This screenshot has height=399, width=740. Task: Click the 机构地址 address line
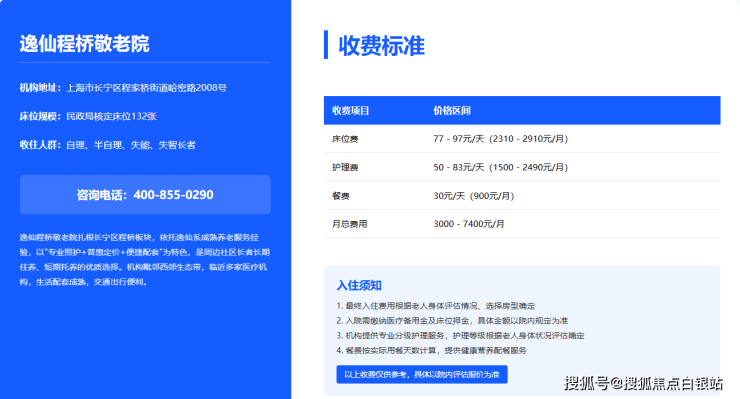pos(123,88)
